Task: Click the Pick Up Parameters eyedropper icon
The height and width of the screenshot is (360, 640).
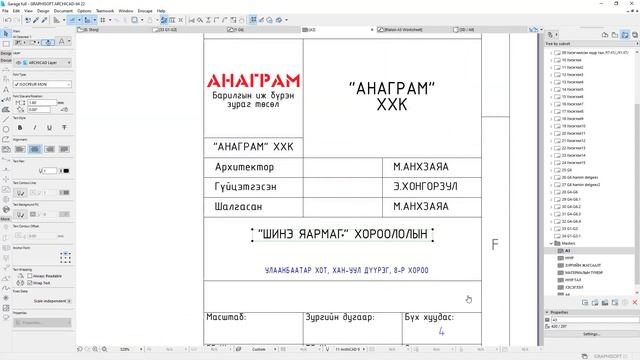Action: (x=36, y=20)
